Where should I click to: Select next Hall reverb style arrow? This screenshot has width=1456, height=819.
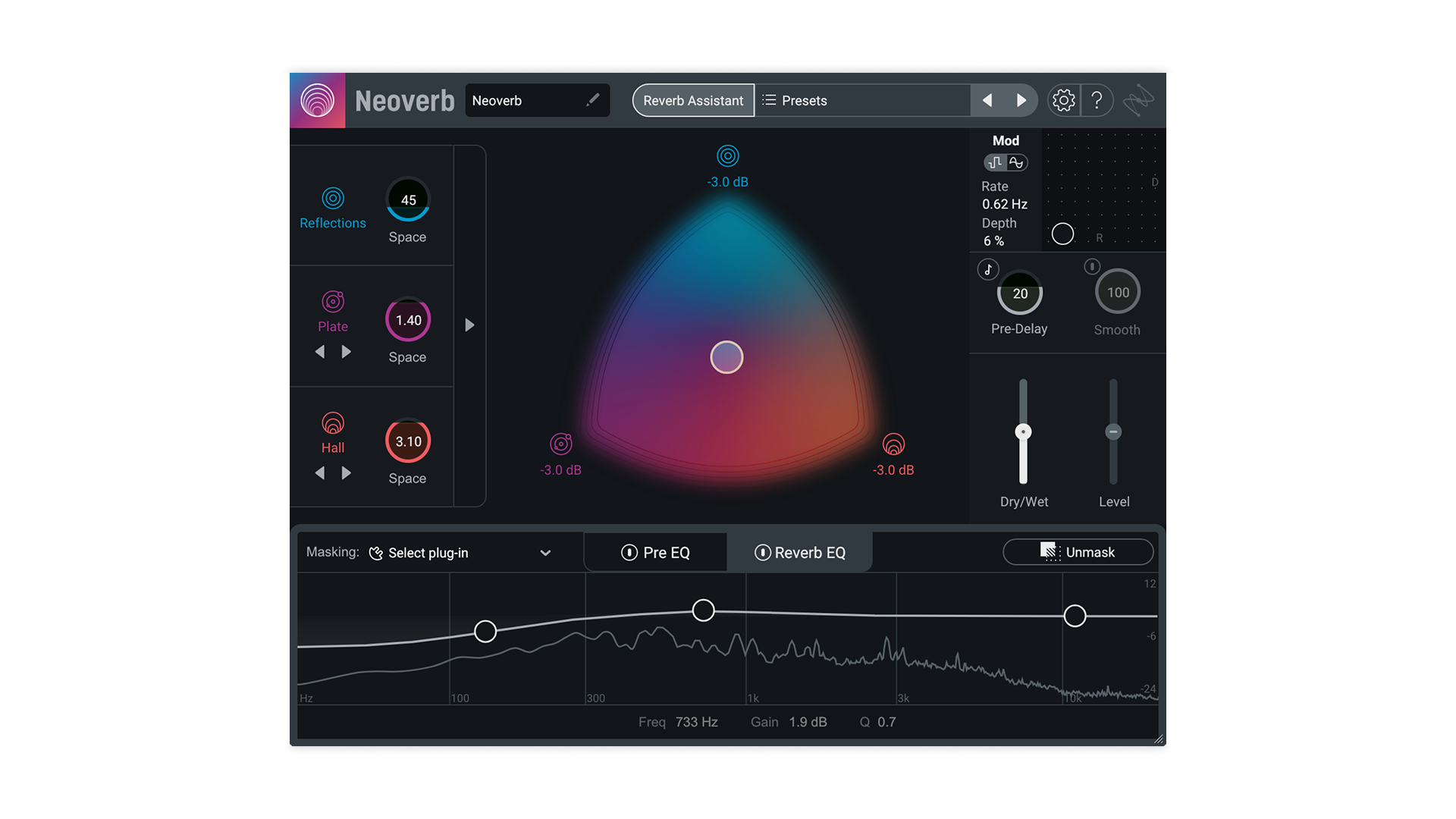point(347,473)
